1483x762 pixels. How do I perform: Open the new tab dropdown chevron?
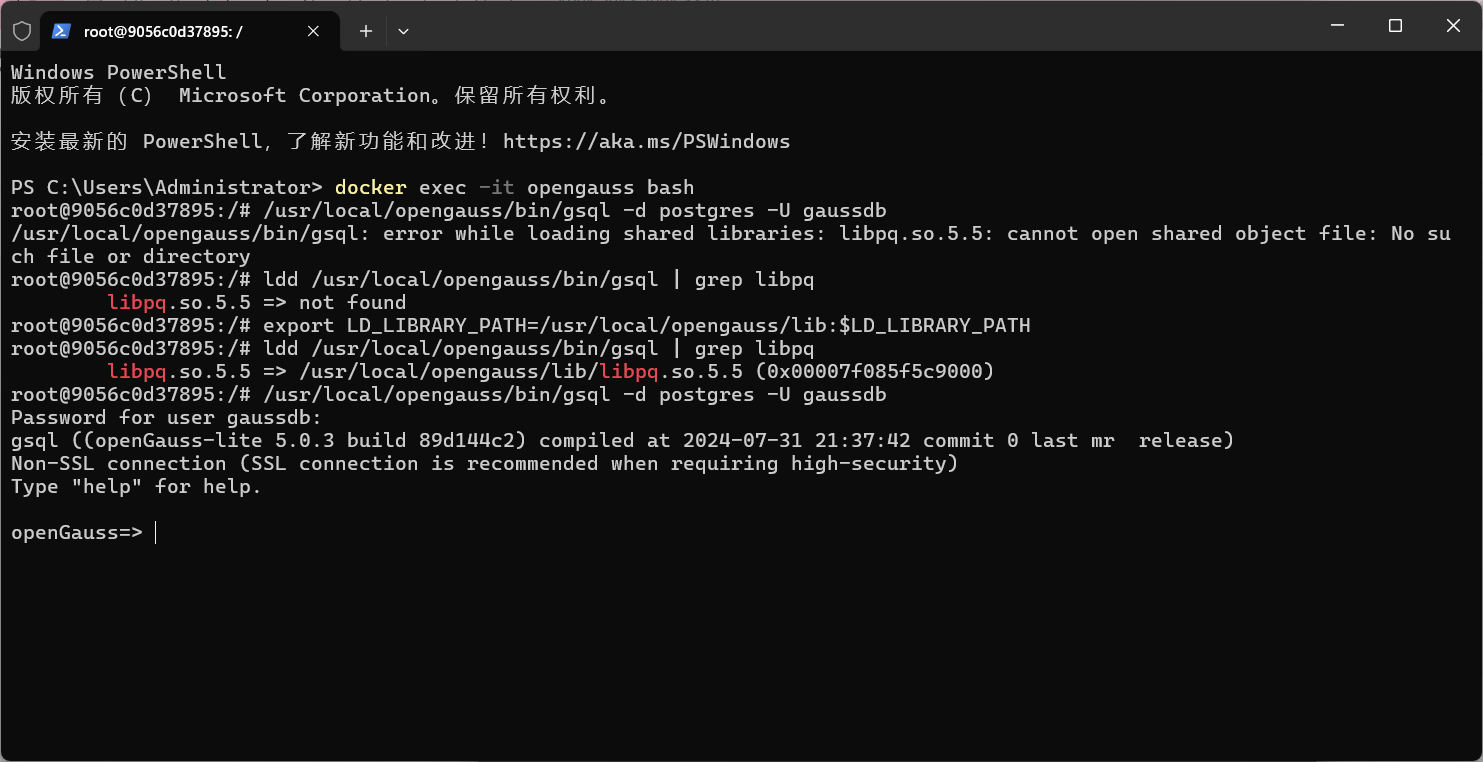404,31
